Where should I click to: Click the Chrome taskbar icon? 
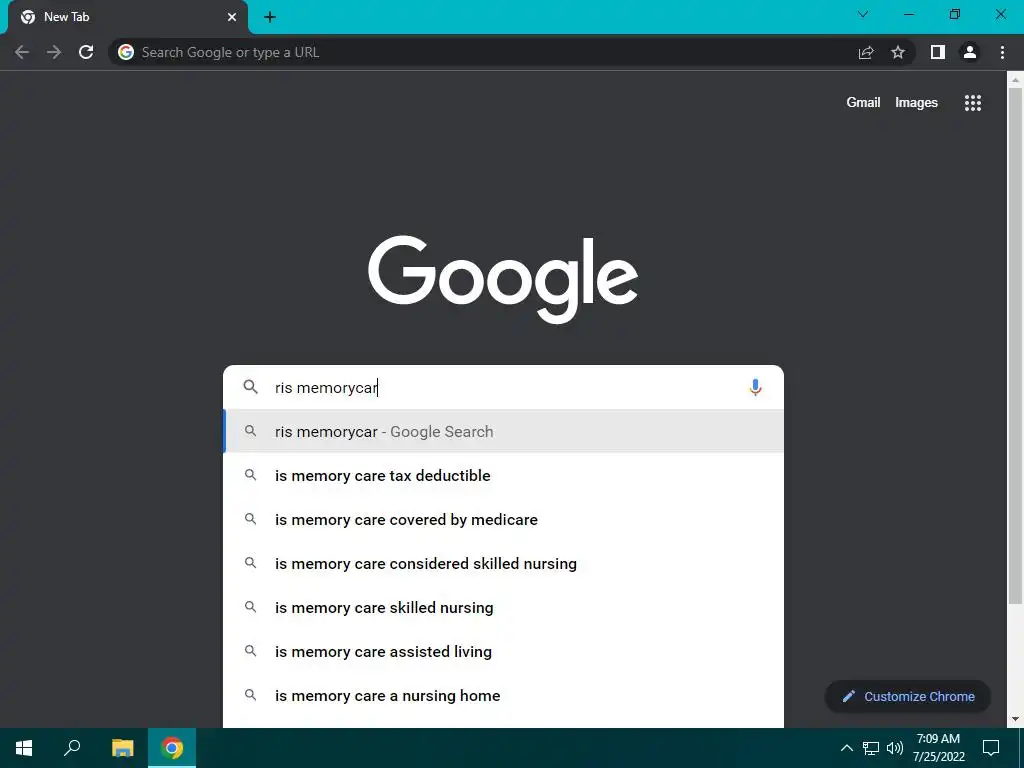tap(172, 748)
